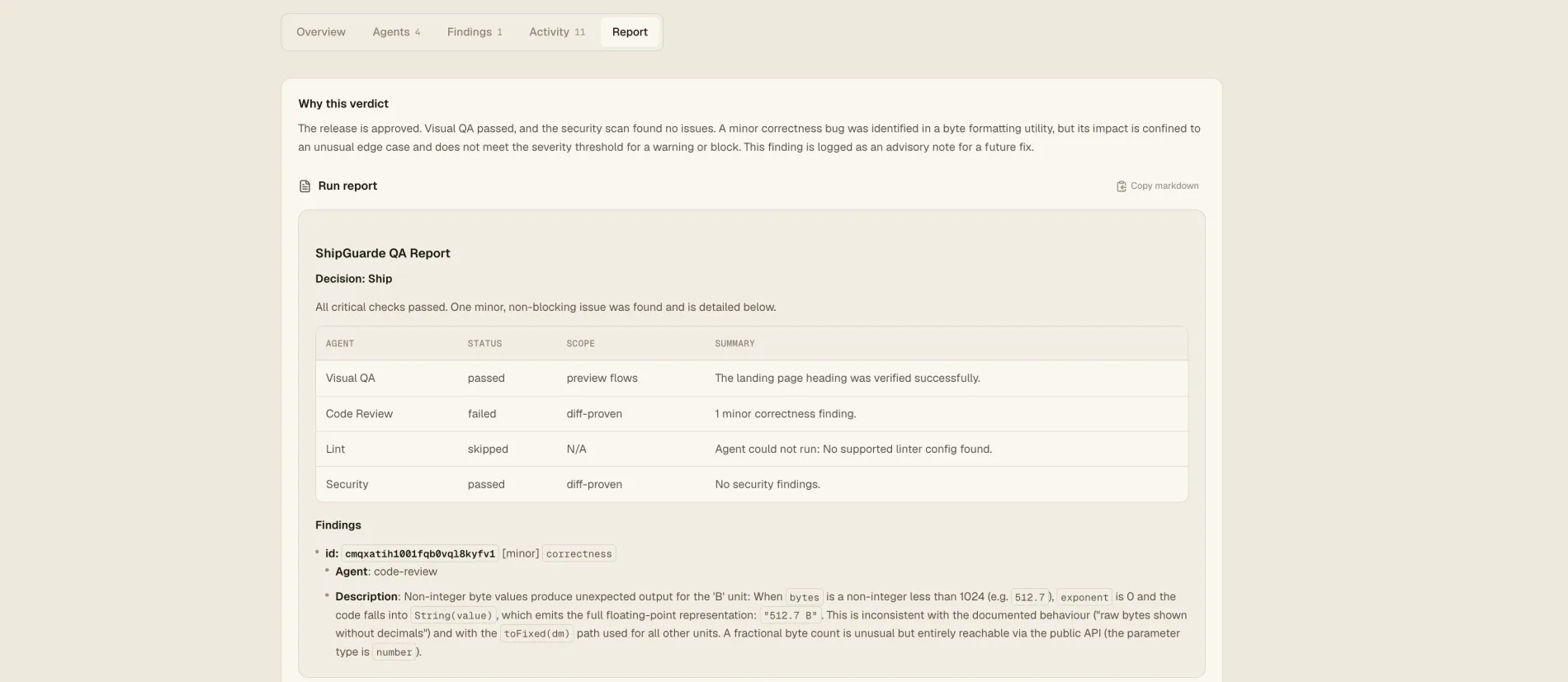Click the exponent code snippet
The image size is (1568, 682).
[x=1084, y=598]
